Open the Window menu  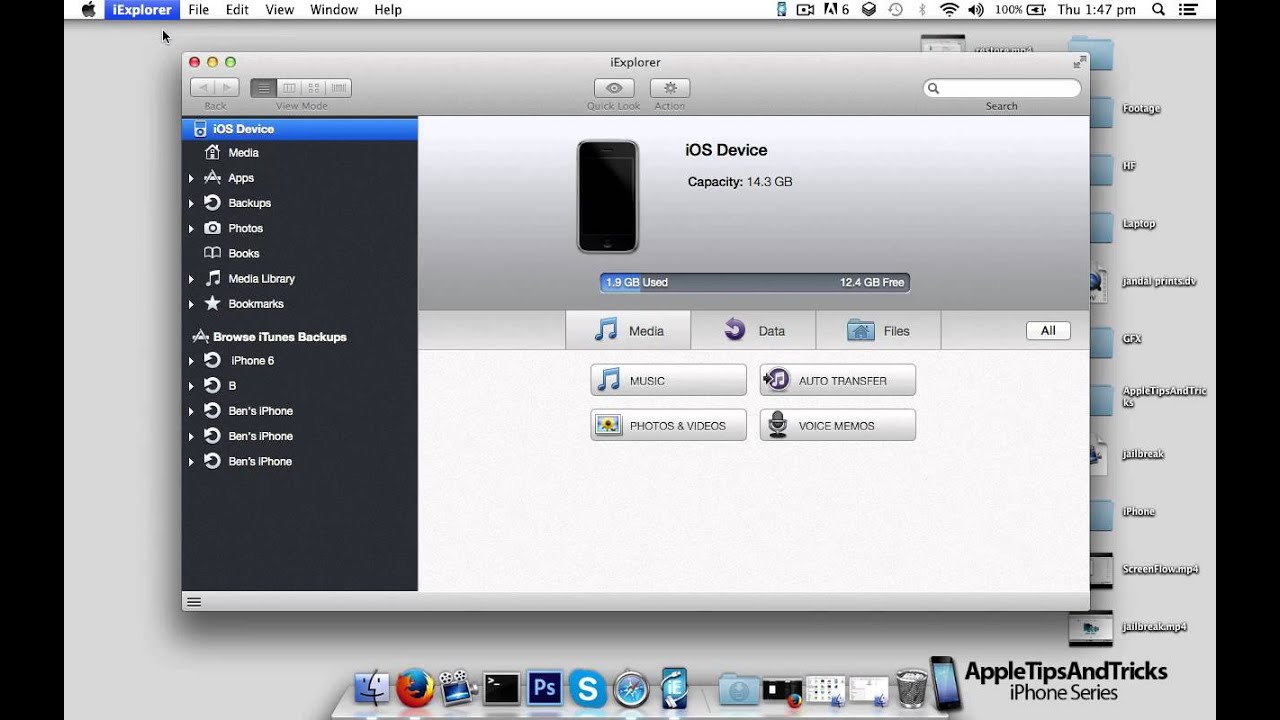coord(334,10)
